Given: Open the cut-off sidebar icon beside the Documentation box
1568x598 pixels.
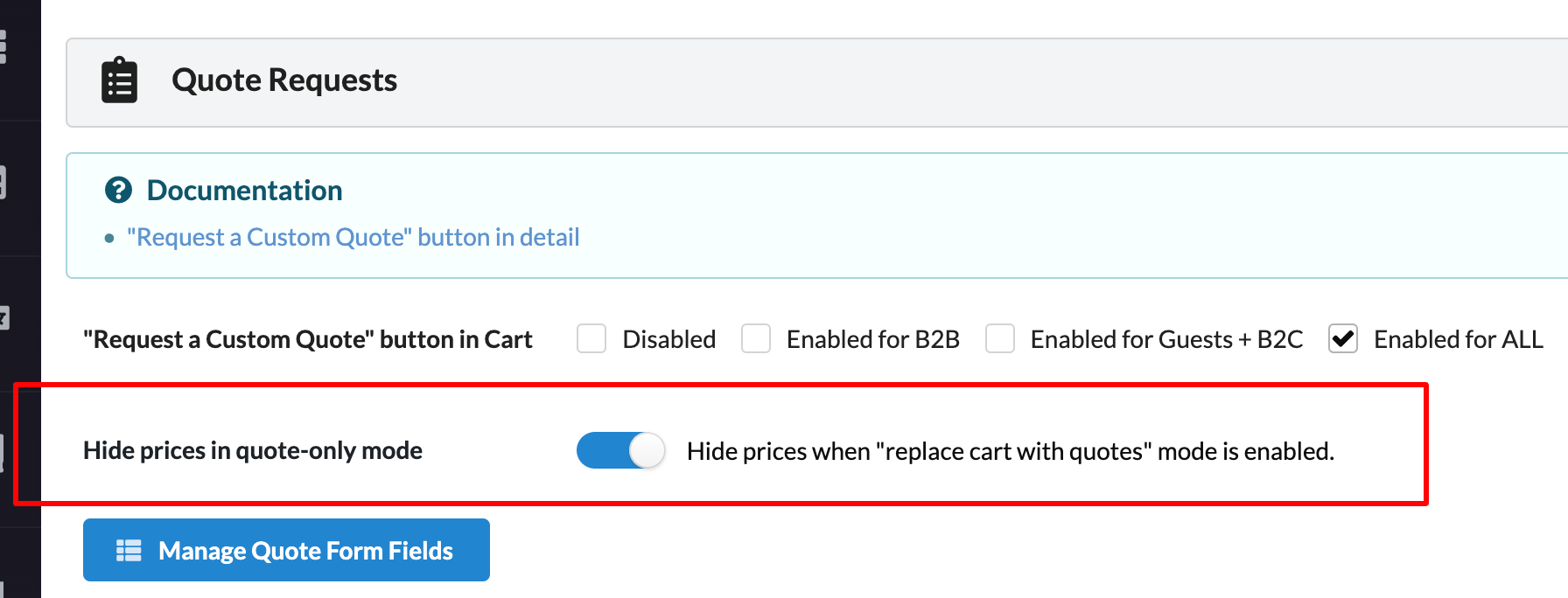Looking at the screenshot, I should (3, 183).
